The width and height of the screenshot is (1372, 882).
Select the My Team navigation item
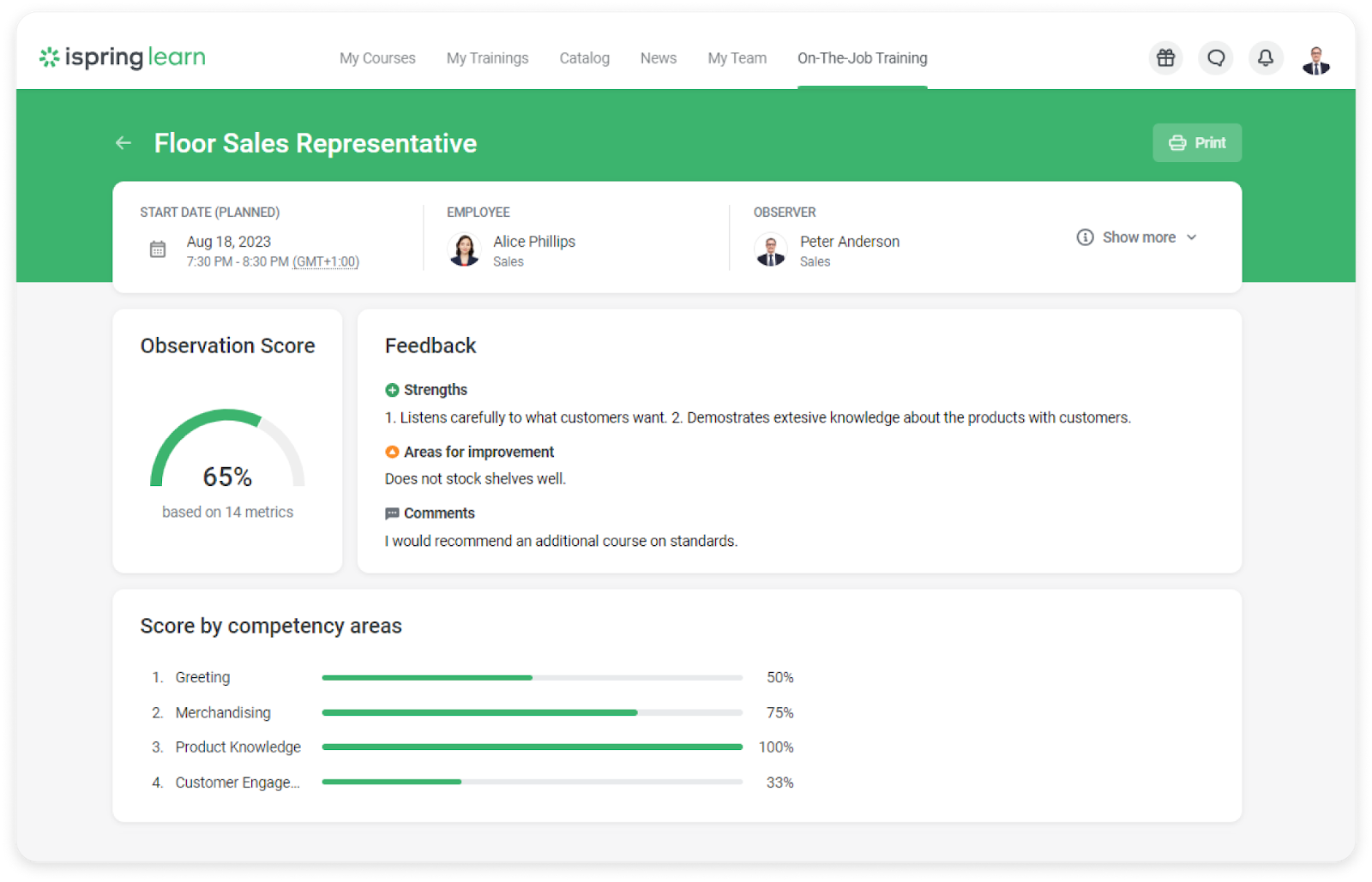(x=737, y=57)
